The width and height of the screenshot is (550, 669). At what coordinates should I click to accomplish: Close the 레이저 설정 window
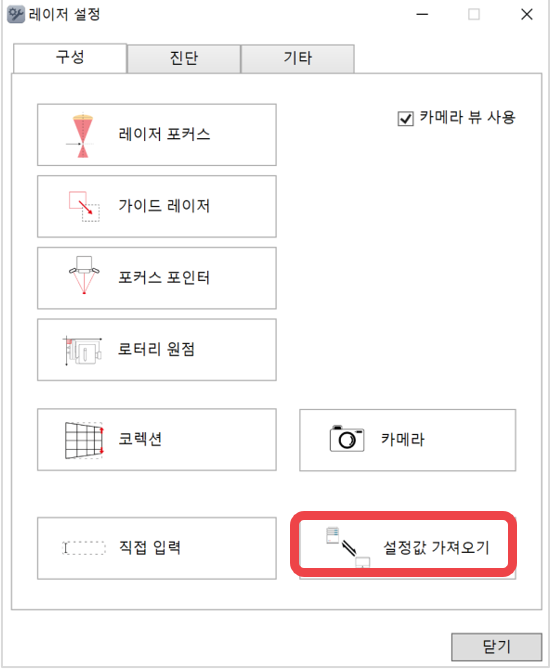(527, 15)
